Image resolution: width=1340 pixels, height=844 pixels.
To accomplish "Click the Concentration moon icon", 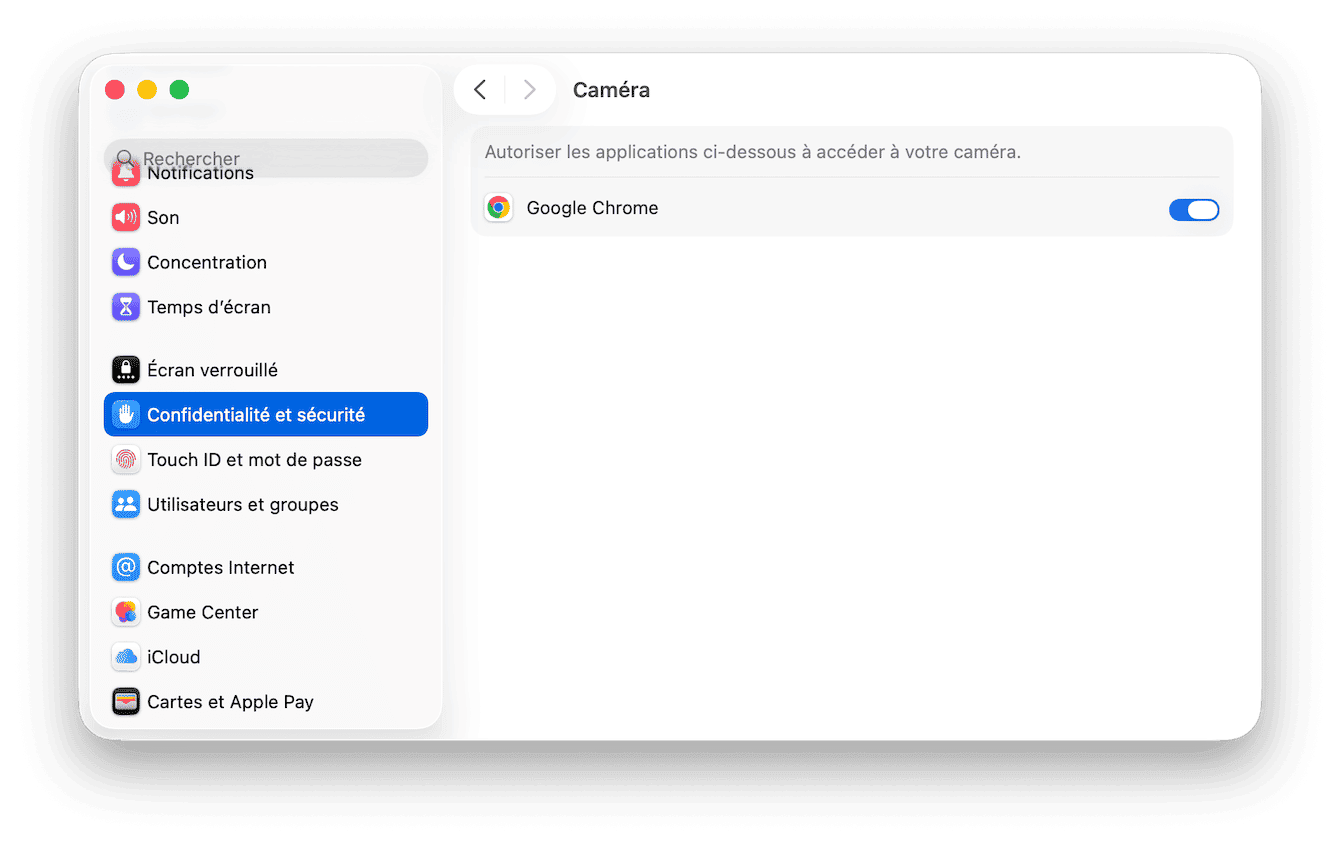I will pos(126,262).
